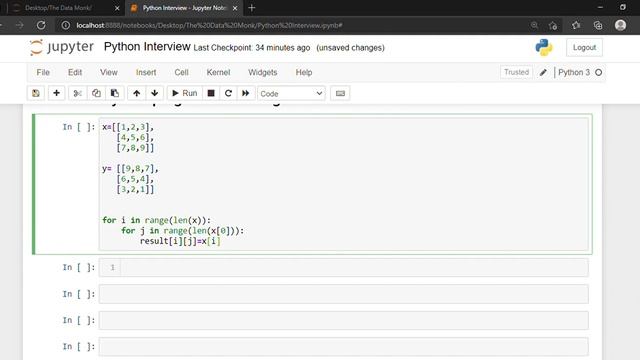The height and width of the screenshot is (360, 640).
Task: Close the Python Interview browser tab
Action: tap(235, 8)
